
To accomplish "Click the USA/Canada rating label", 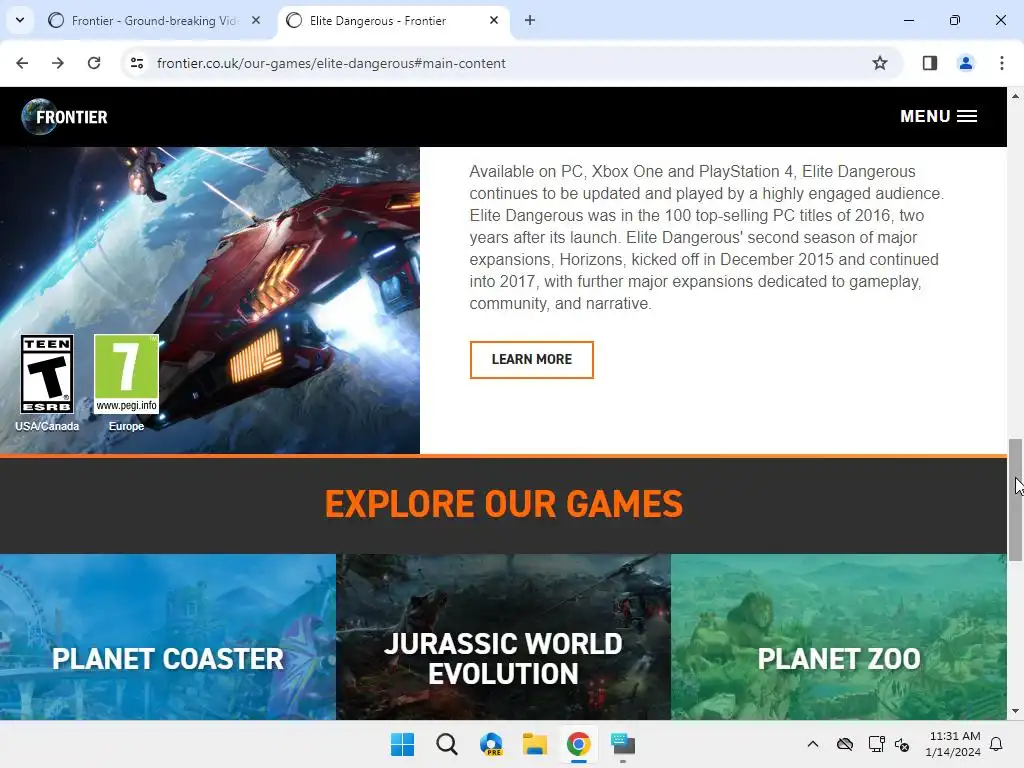I will [47, 426].
